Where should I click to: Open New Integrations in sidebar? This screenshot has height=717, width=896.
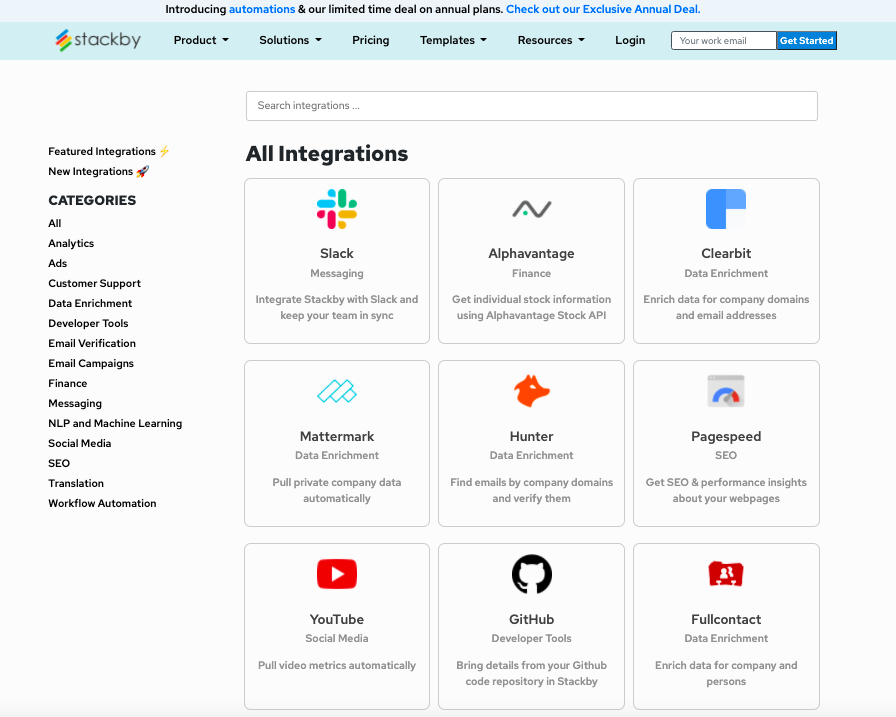click(x=90, y=171)
